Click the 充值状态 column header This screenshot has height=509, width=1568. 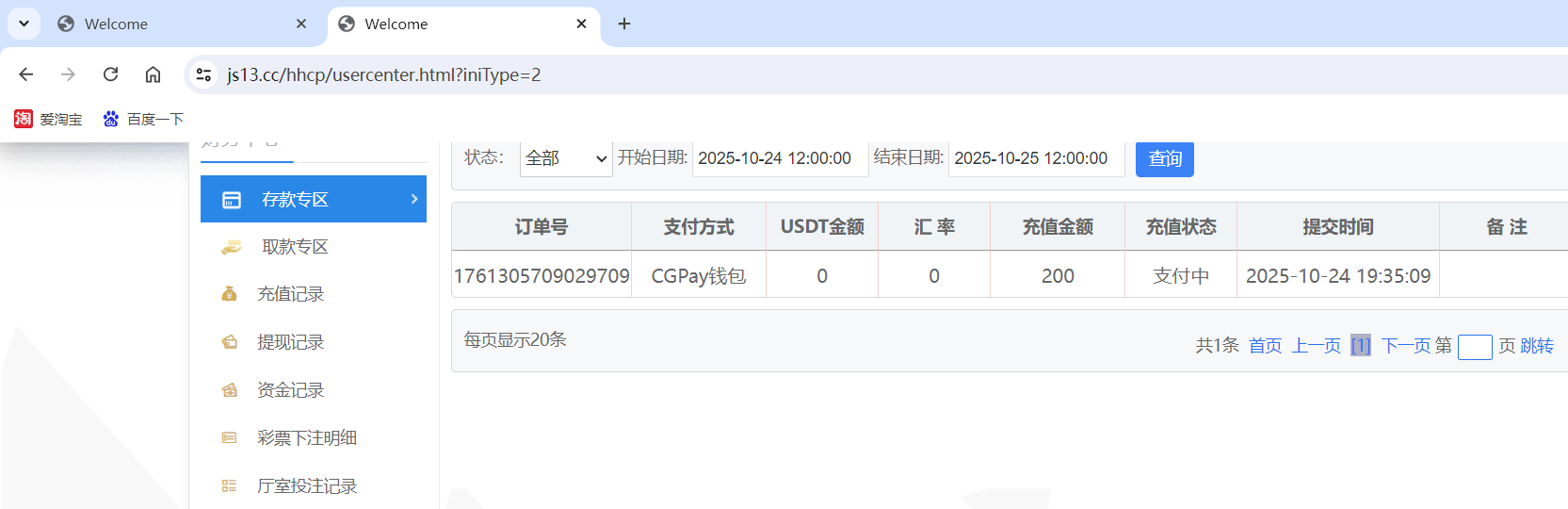1181,226
